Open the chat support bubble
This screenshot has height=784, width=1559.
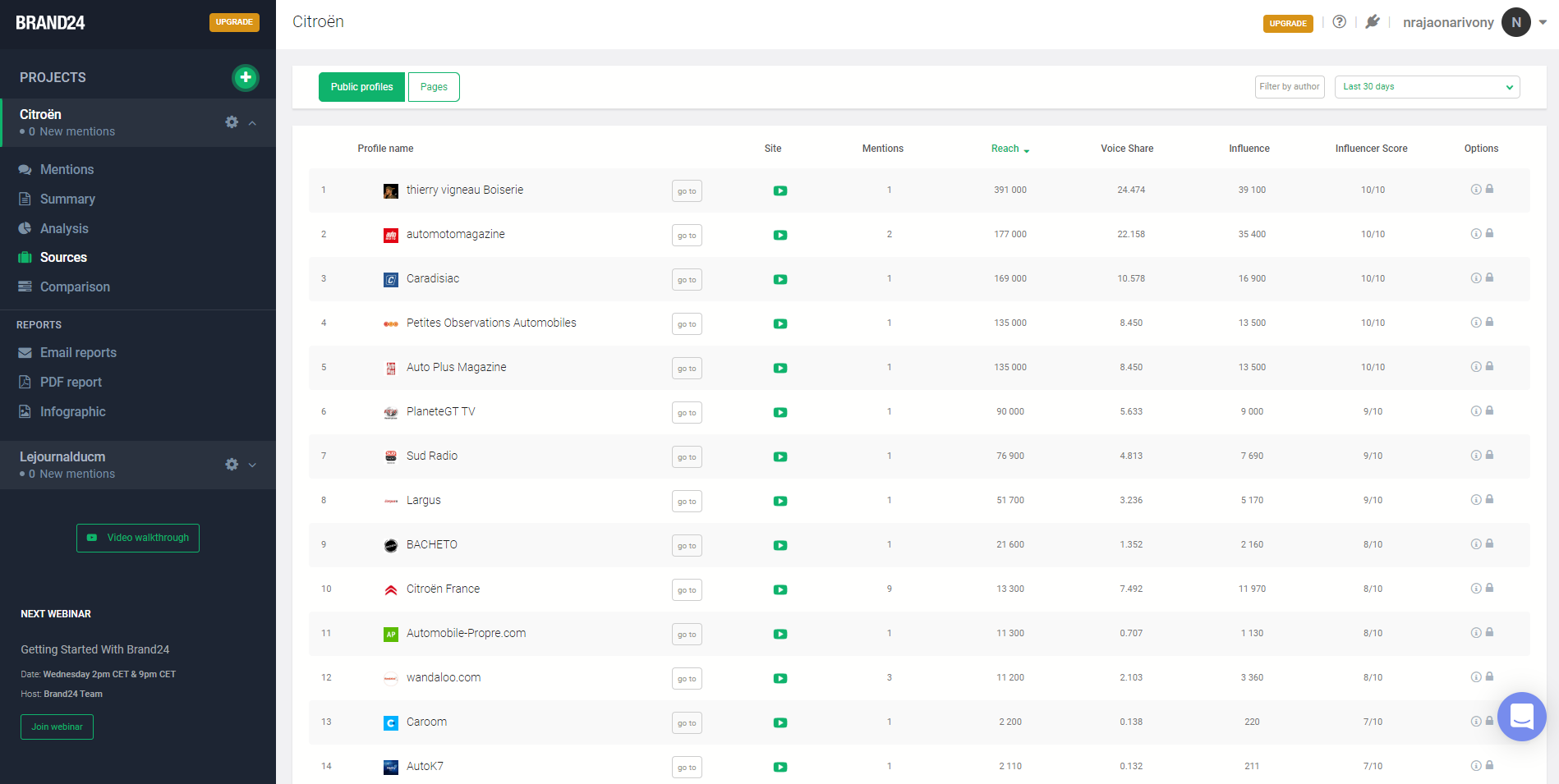(1521, 717)
